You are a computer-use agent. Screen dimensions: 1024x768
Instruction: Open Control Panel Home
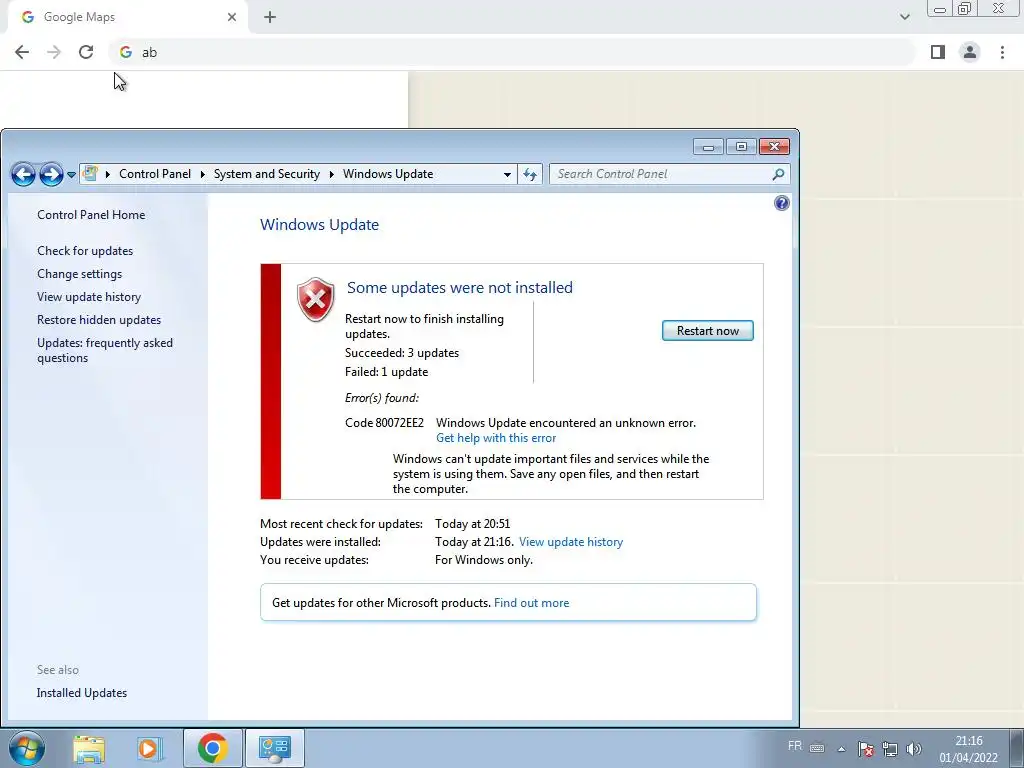tap(91, 215)
